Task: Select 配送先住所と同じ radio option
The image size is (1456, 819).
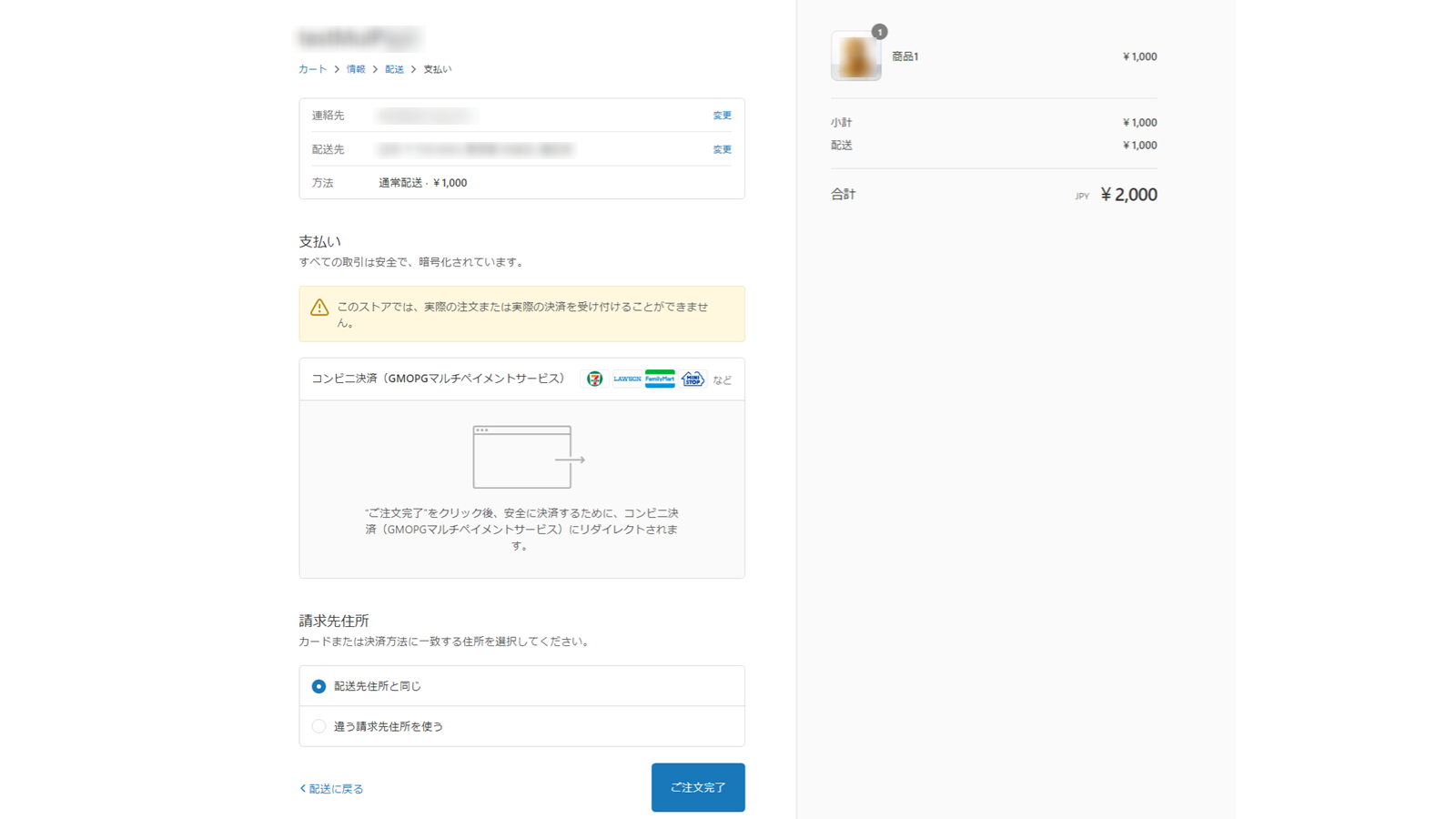Action: click(318, 686)
